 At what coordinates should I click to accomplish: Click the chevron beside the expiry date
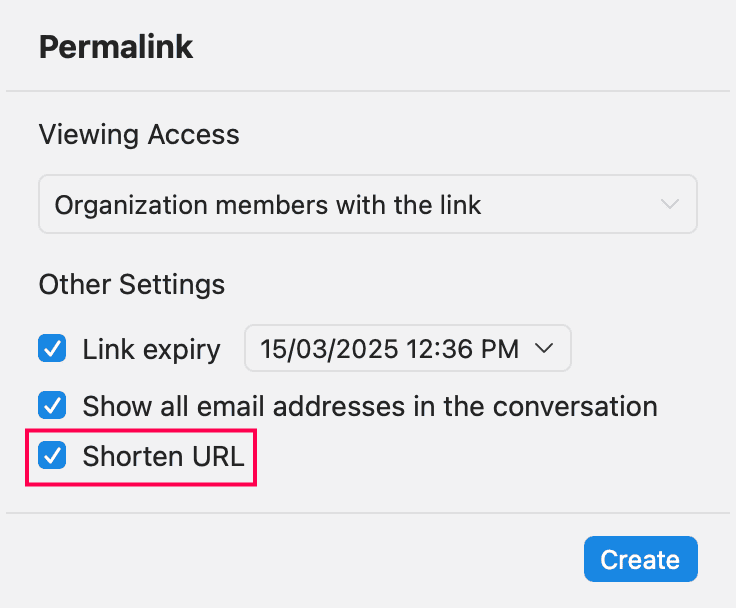[x=544, y=349]
